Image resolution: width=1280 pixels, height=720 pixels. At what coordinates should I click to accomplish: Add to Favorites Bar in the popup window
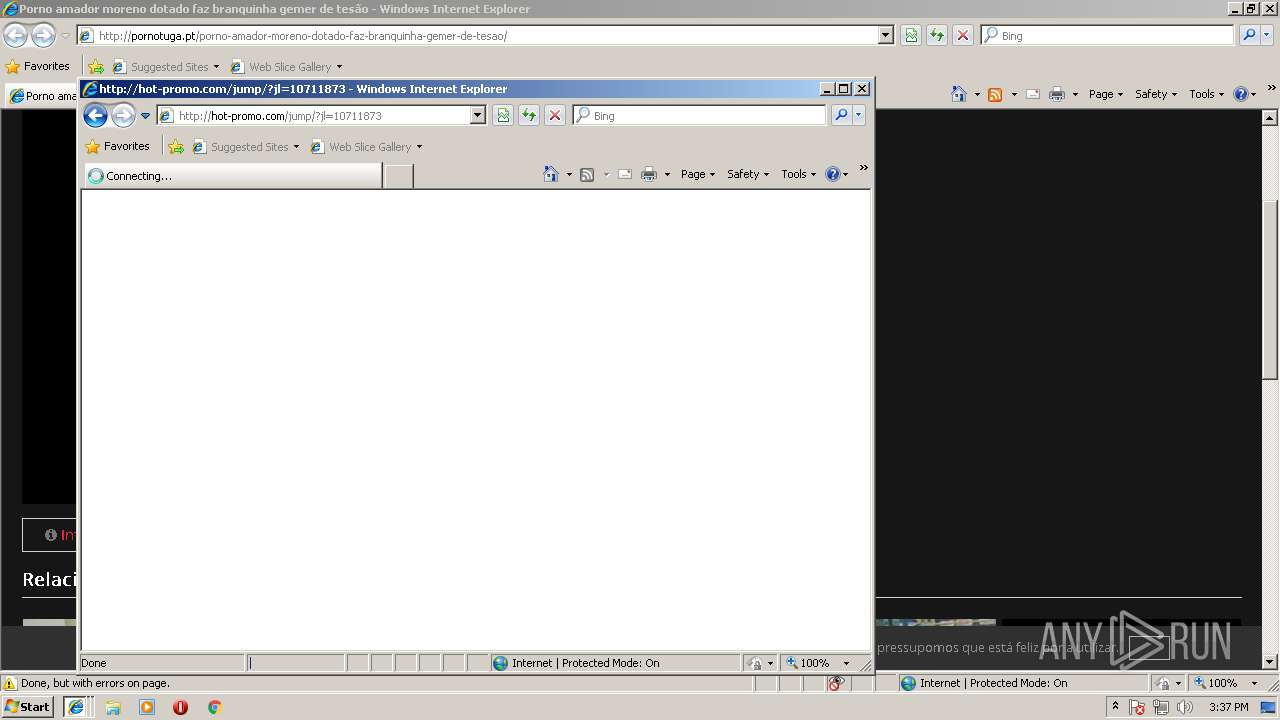point(176,147)
